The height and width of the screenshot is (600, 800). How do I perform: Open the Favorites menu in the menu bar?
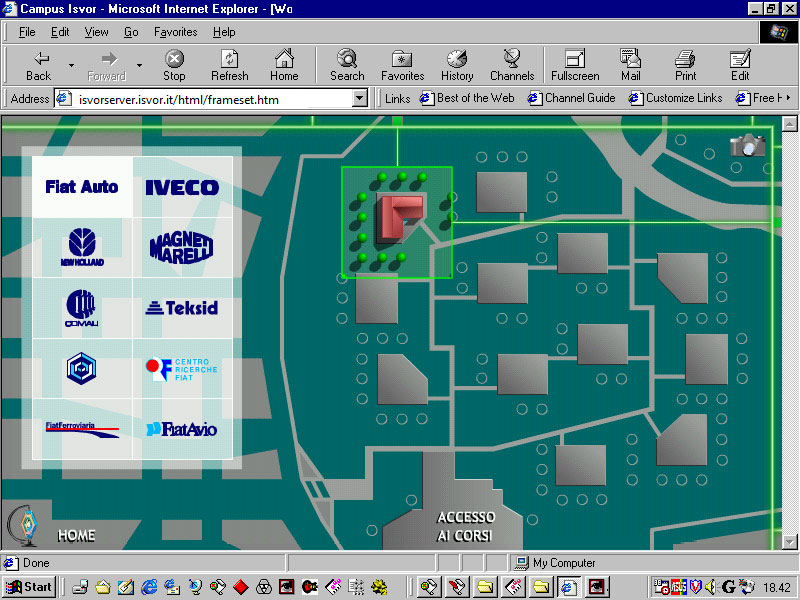[x=176, y=32]
